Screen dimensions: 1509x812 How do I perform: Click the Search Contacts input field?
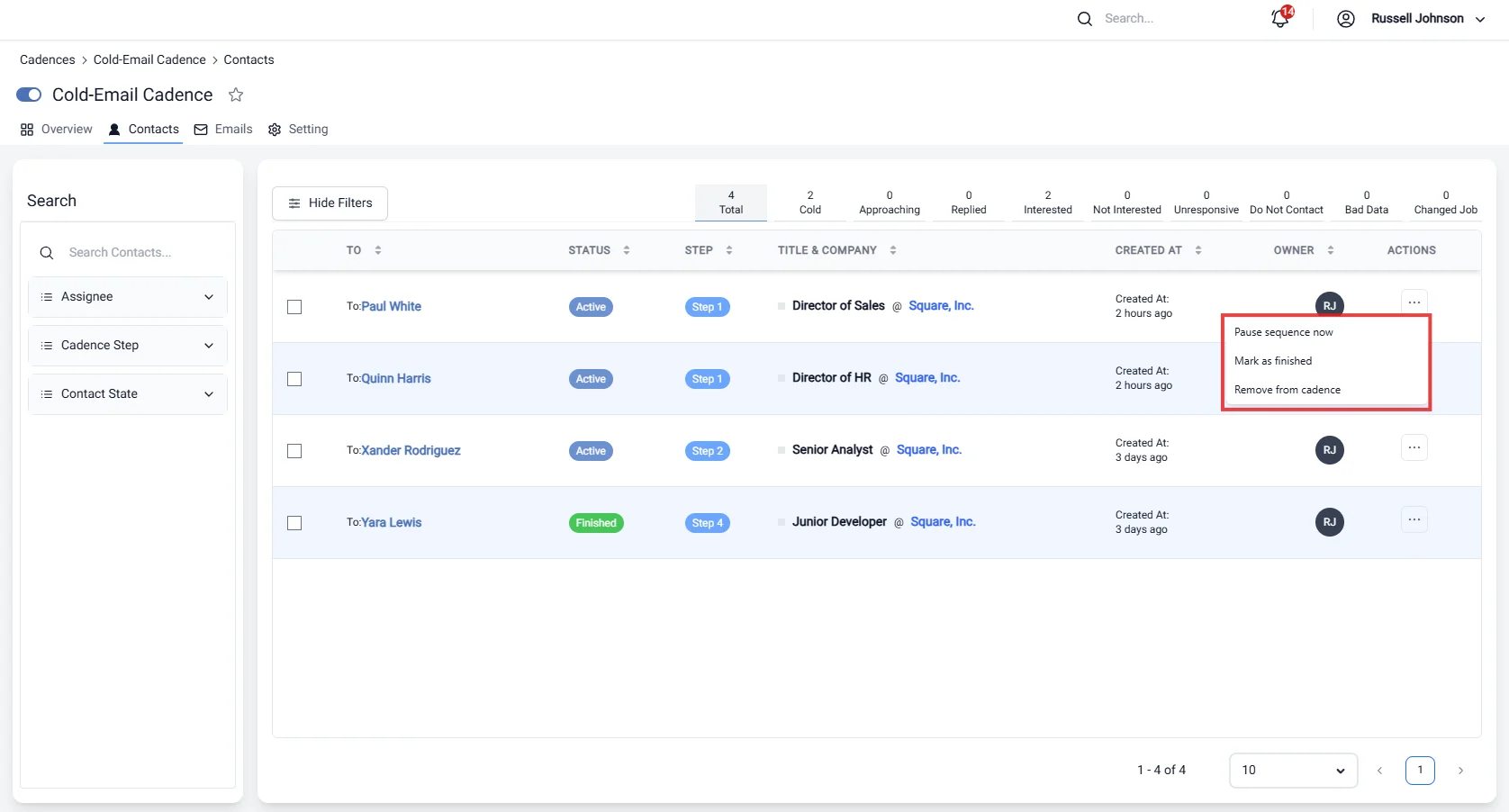pos(128,253)
